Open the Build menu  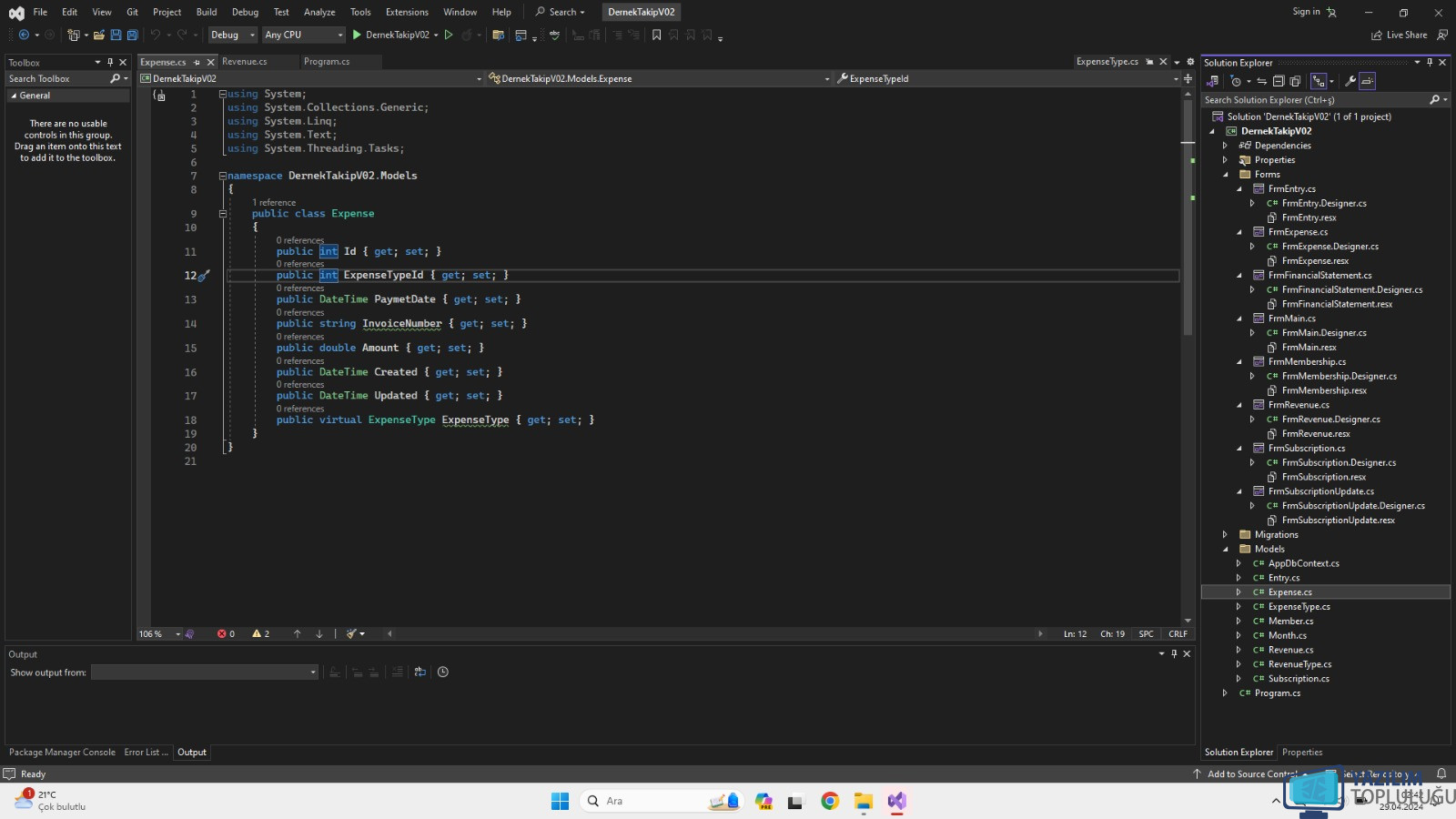(207, 12)
